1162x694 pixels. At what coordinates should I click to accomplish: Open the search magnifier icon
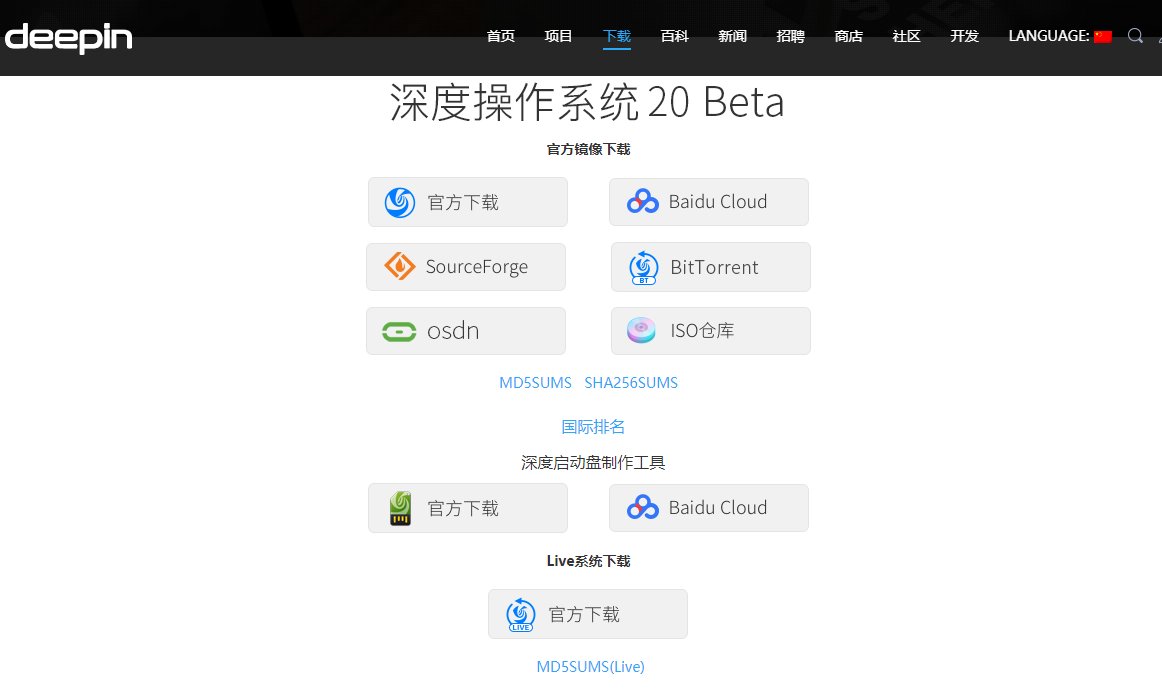pos(1135,36)
